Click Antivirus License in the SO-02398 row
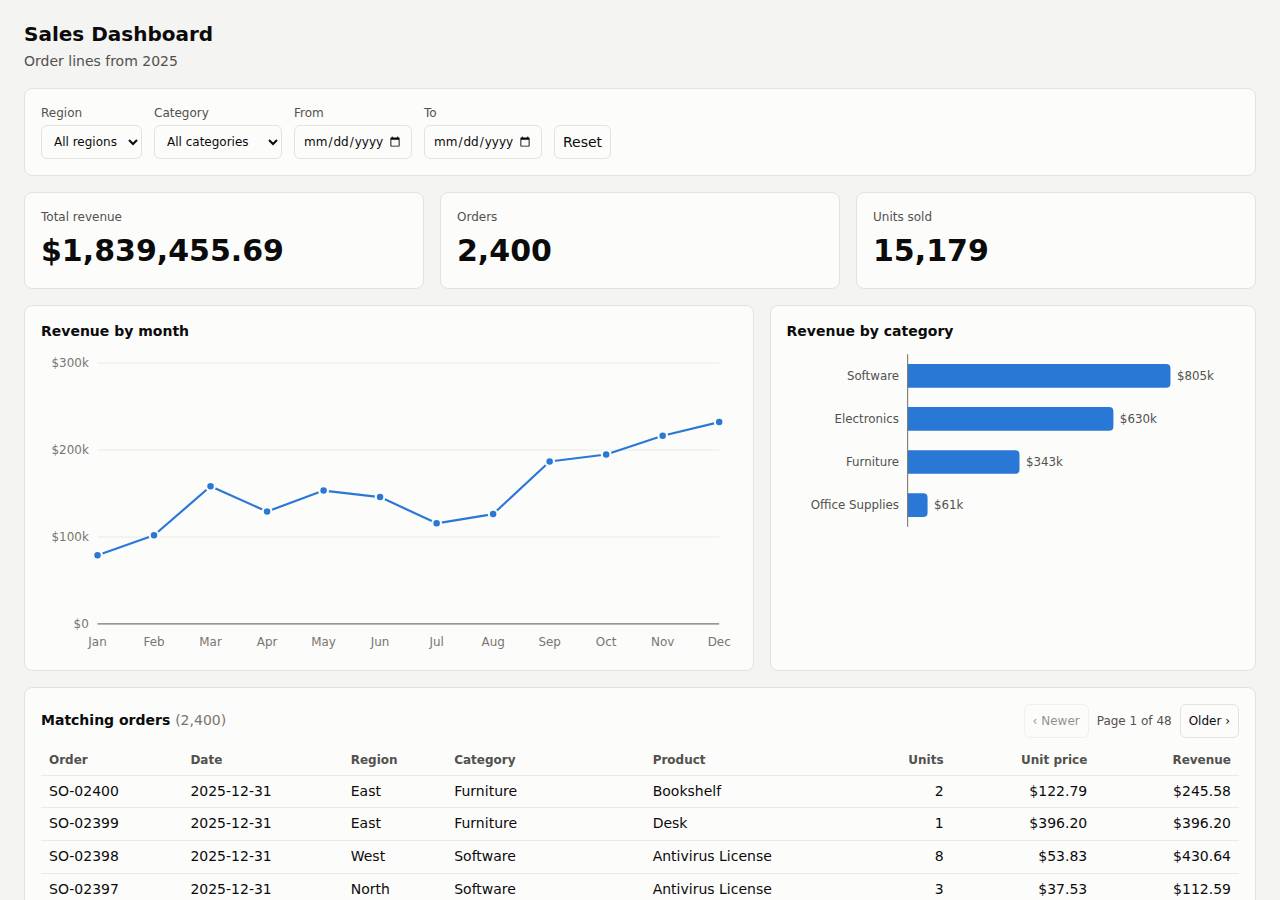 712,856
